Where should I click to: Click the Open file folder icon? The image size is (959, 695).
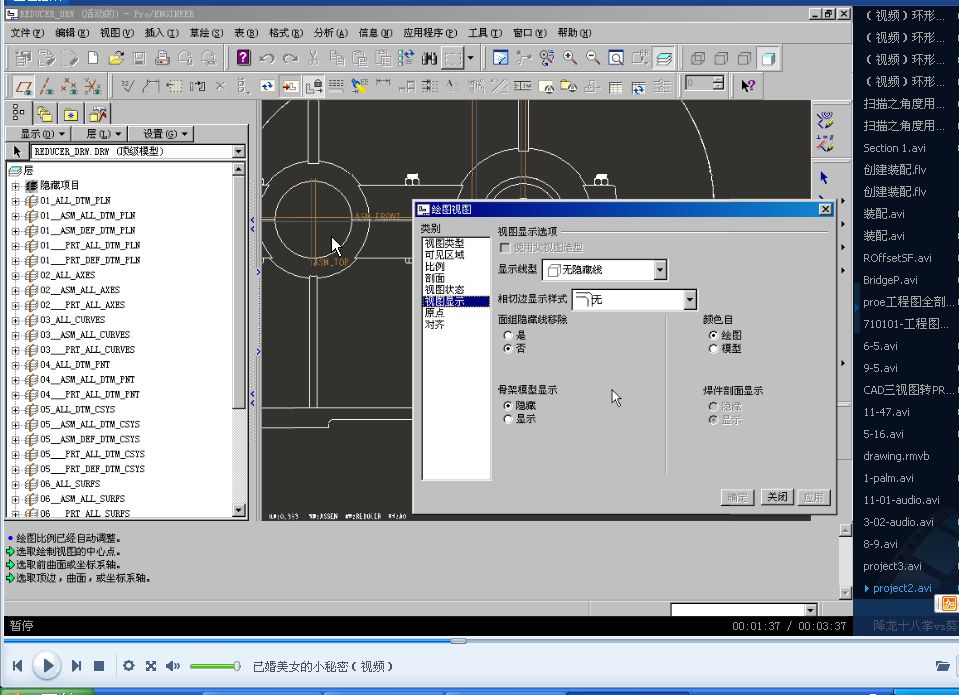(x=117, y=58)
